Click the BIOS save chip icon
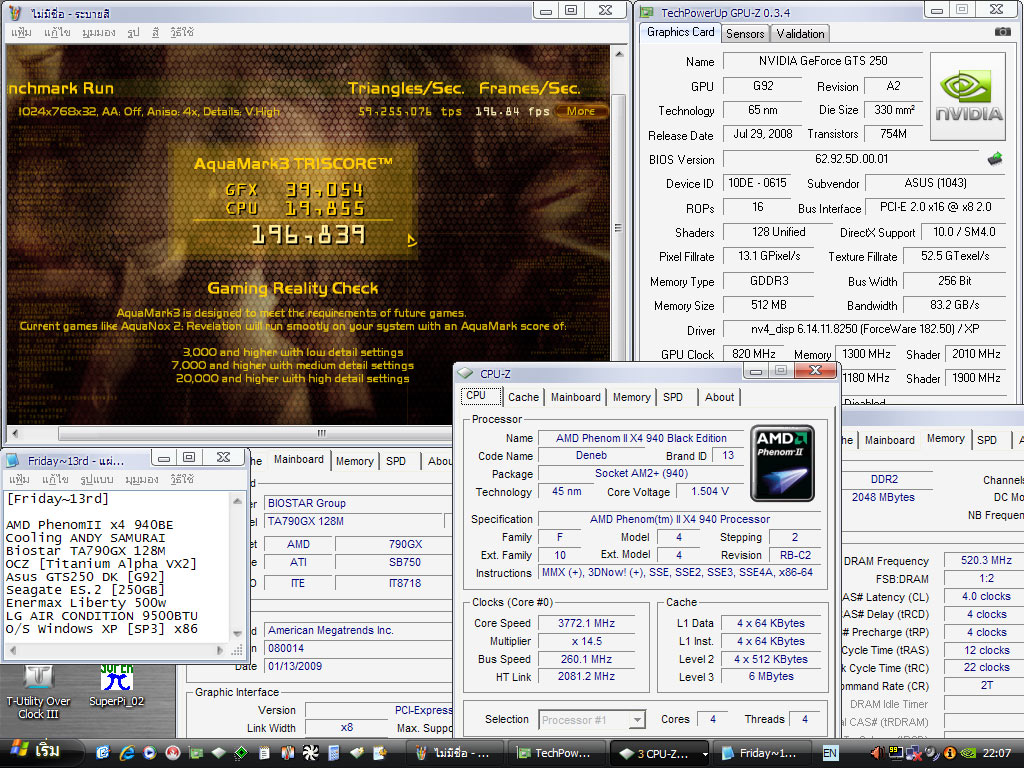This screenshot has width=1024, height=768. pos(995,159)
